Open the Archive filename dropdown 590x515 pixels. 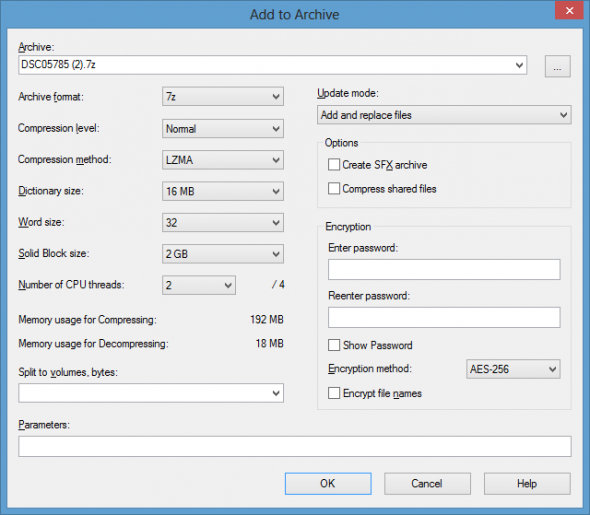pyautogui.click(x=519, y=65)
